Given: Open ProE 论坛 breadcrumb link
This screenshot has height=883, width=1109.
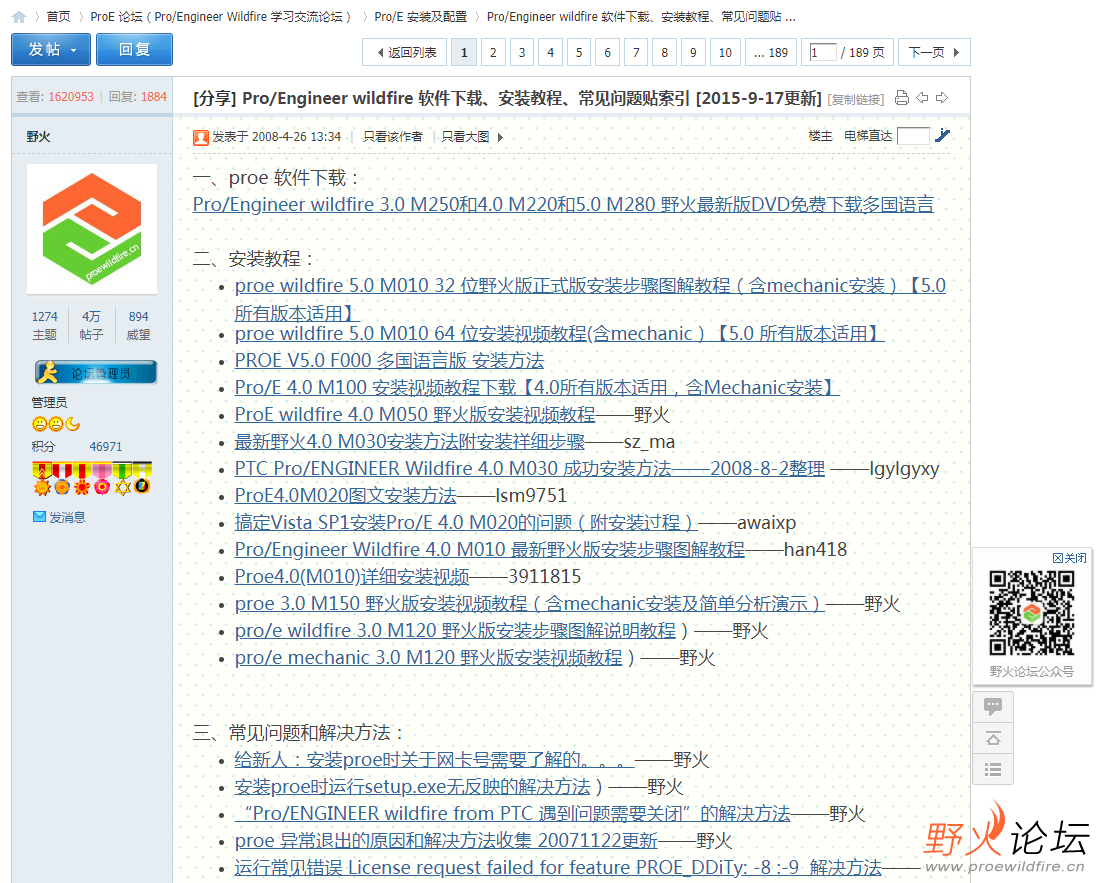Looking at the screenshot, I should click(220, 16).
